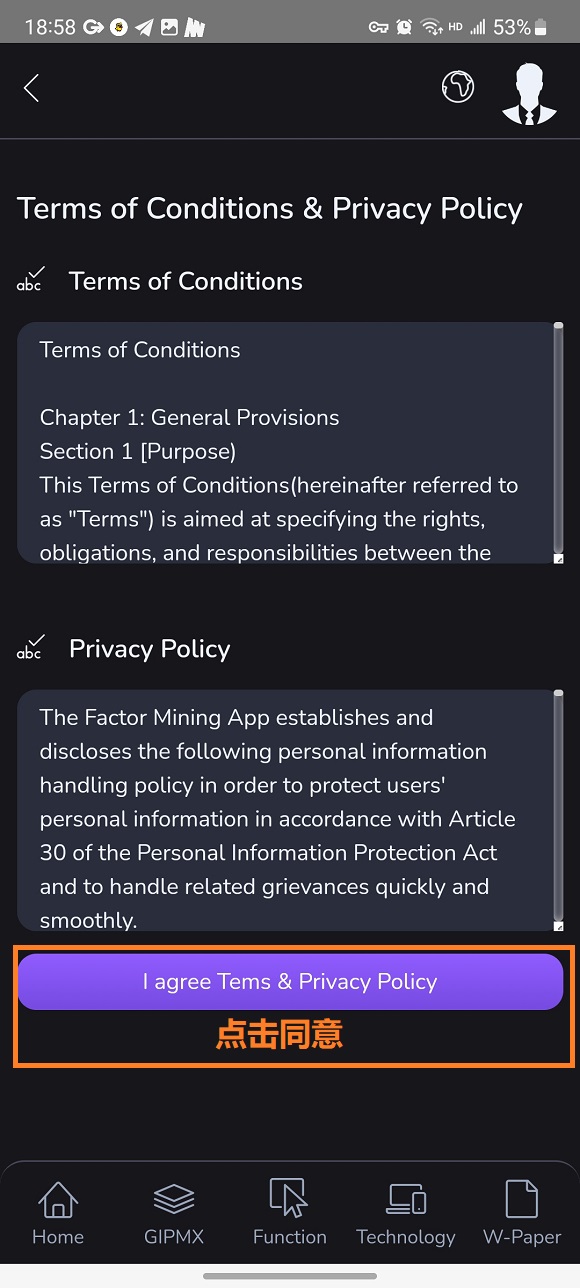Open the globe language icon
The width and height of the screenshot is (580, 1288).
[458, 87]
